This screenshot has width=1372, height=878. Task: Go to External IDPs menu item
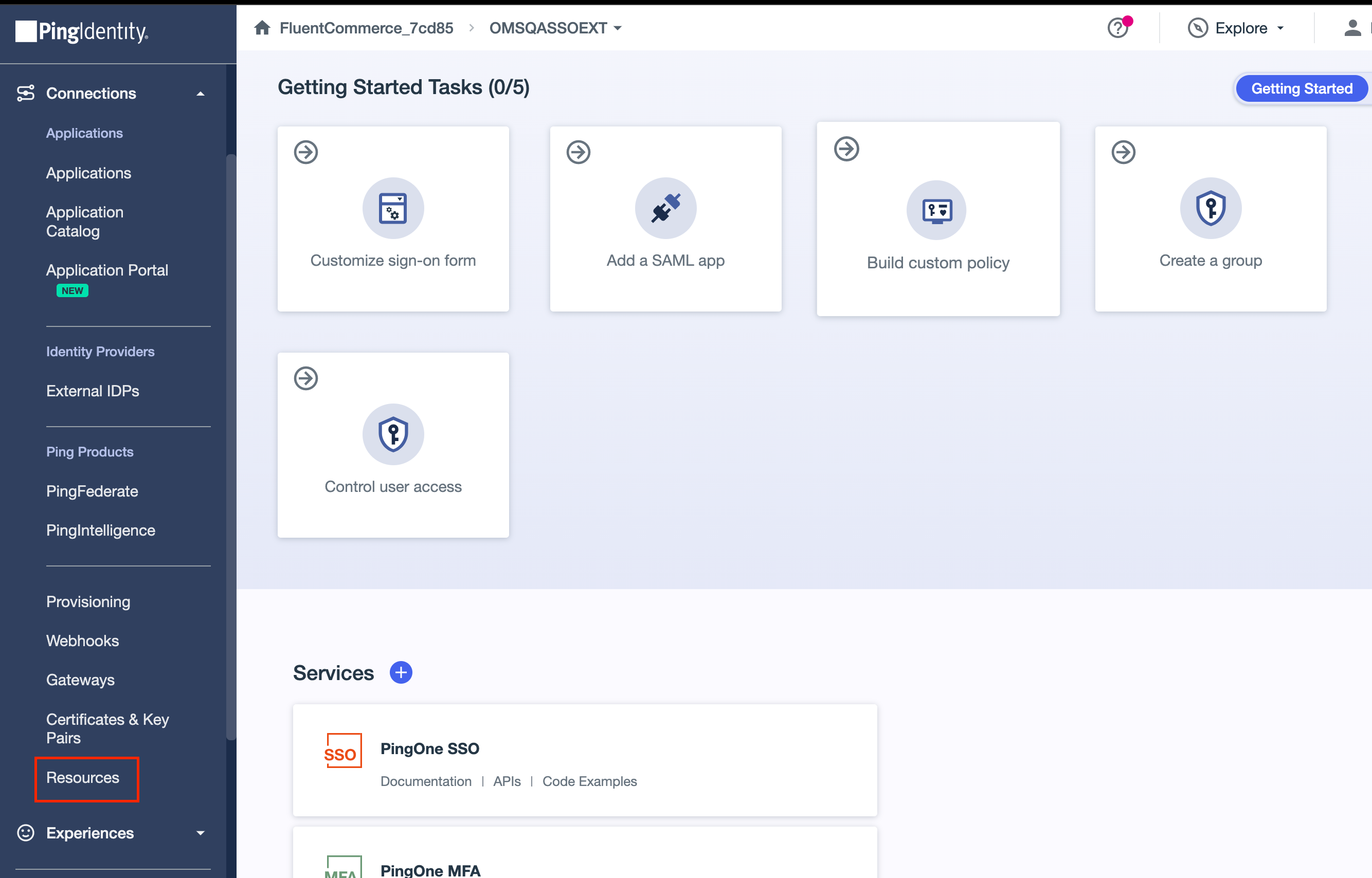click(x=93, y=391)
